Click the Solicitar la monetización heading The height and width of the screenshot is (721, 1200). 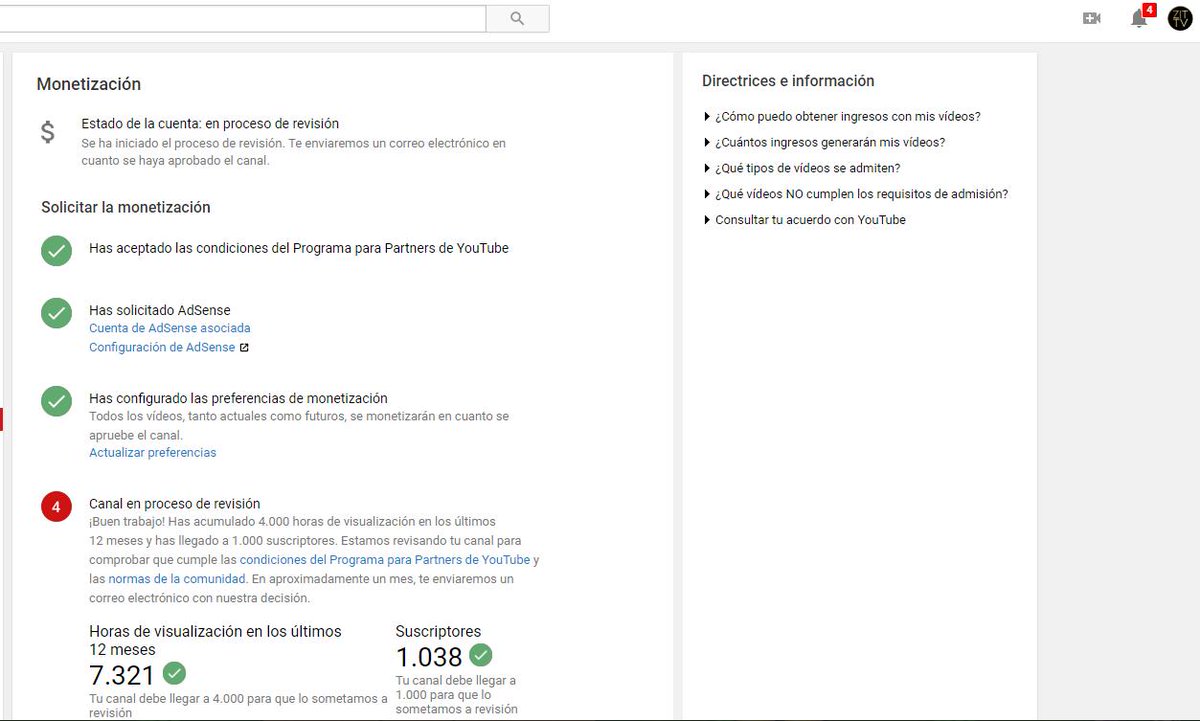pos(126,208)
